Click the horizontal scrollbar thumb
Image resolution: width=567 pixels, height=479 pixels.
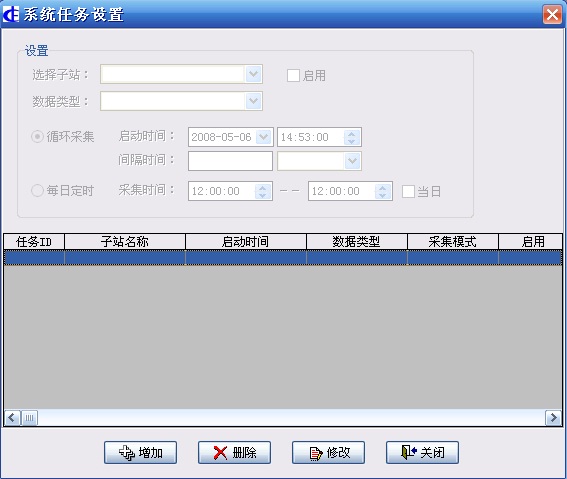29,418
